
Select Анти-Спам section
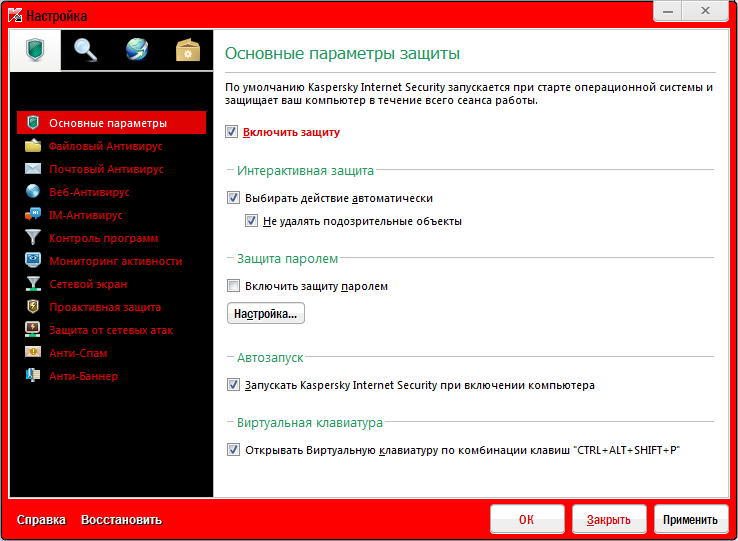pyautogui.click(x=78, y=353)
